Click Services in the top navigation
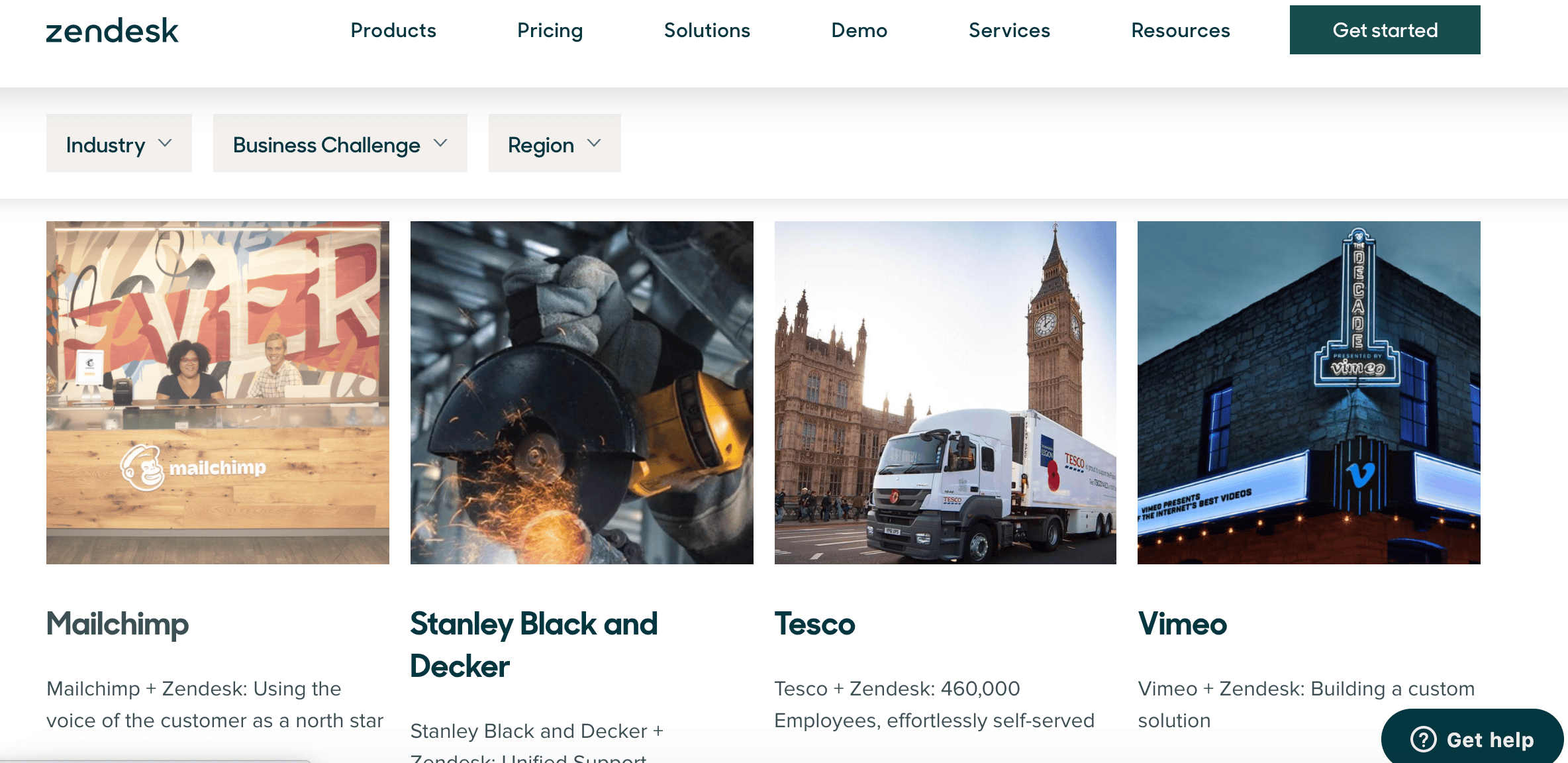Image resolution: width=1568 pixels, height=763 pixels. click(x=1008, y=30)
